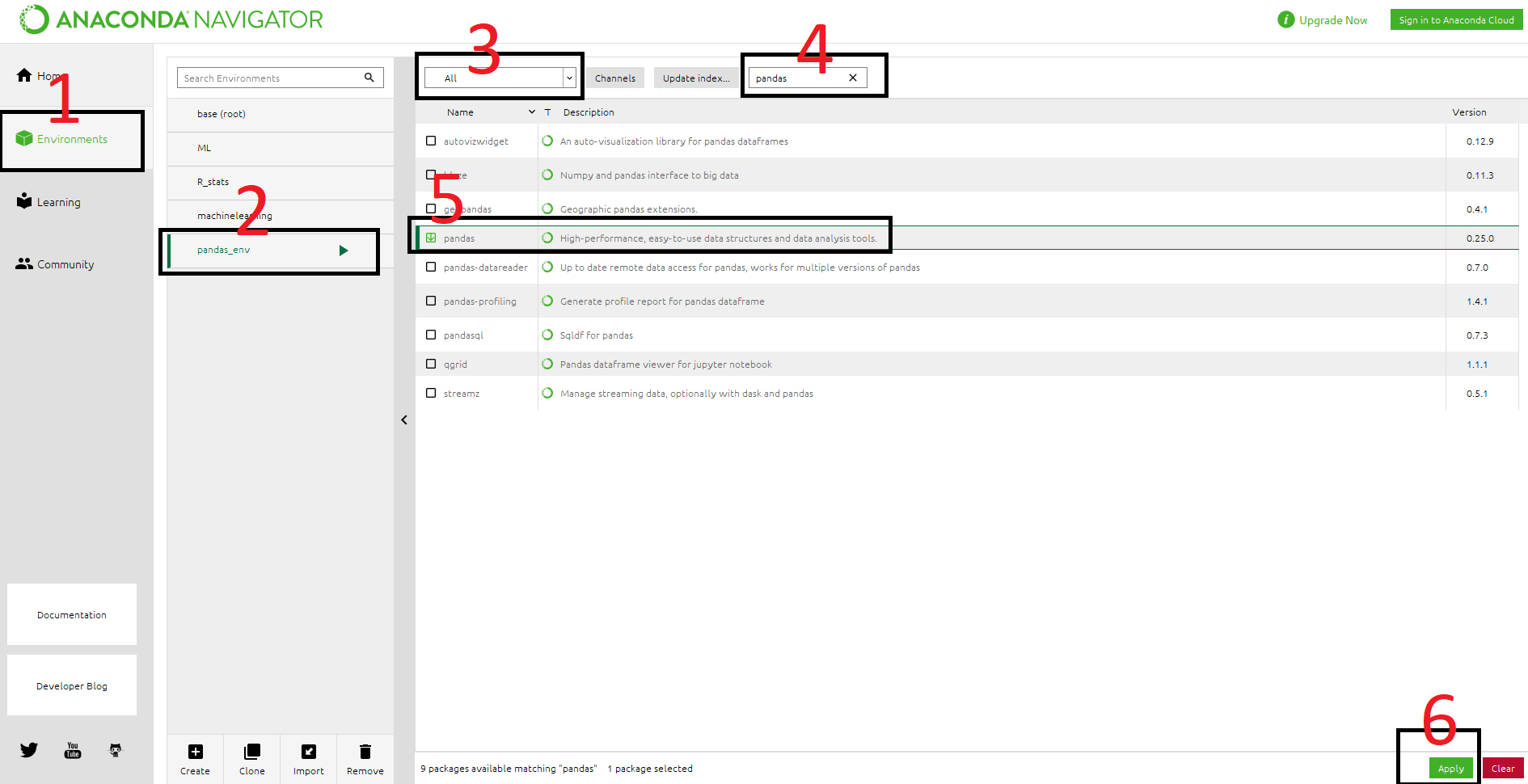
Task: Click the Remove trash icon
Action: click(x=365, y=752)
